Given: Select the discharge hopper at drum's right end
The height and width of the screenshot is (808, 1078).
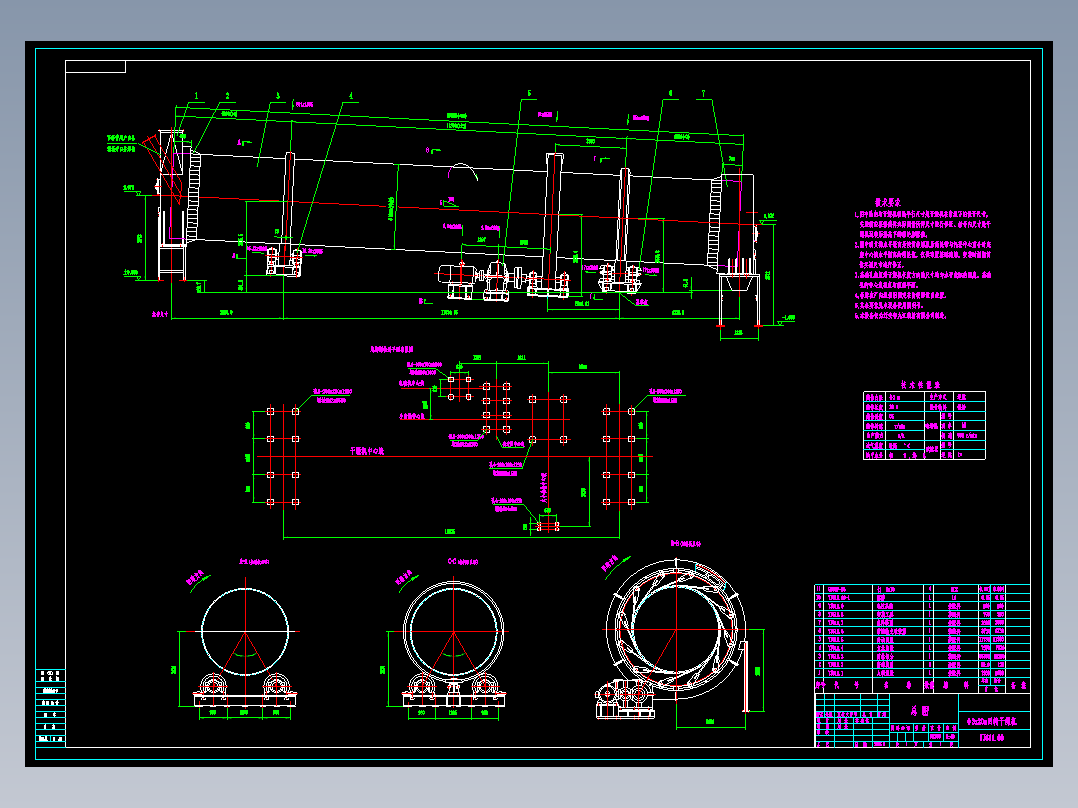Looking at the screenshot, I should pos(739,282).
